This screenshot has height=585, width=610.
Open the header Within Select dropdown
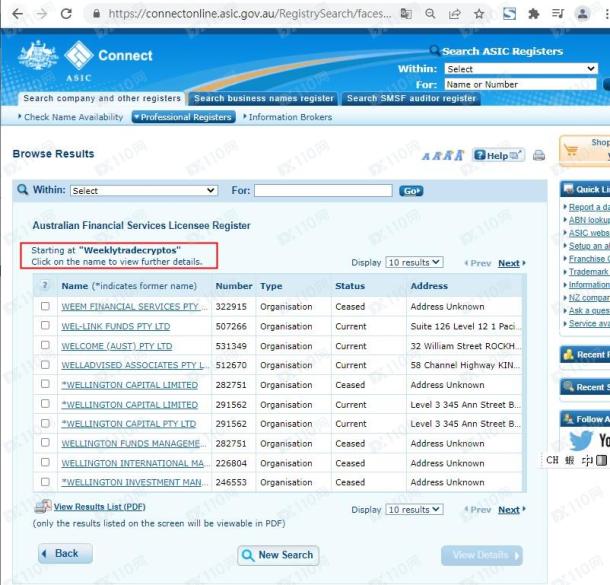pos(521,69)
